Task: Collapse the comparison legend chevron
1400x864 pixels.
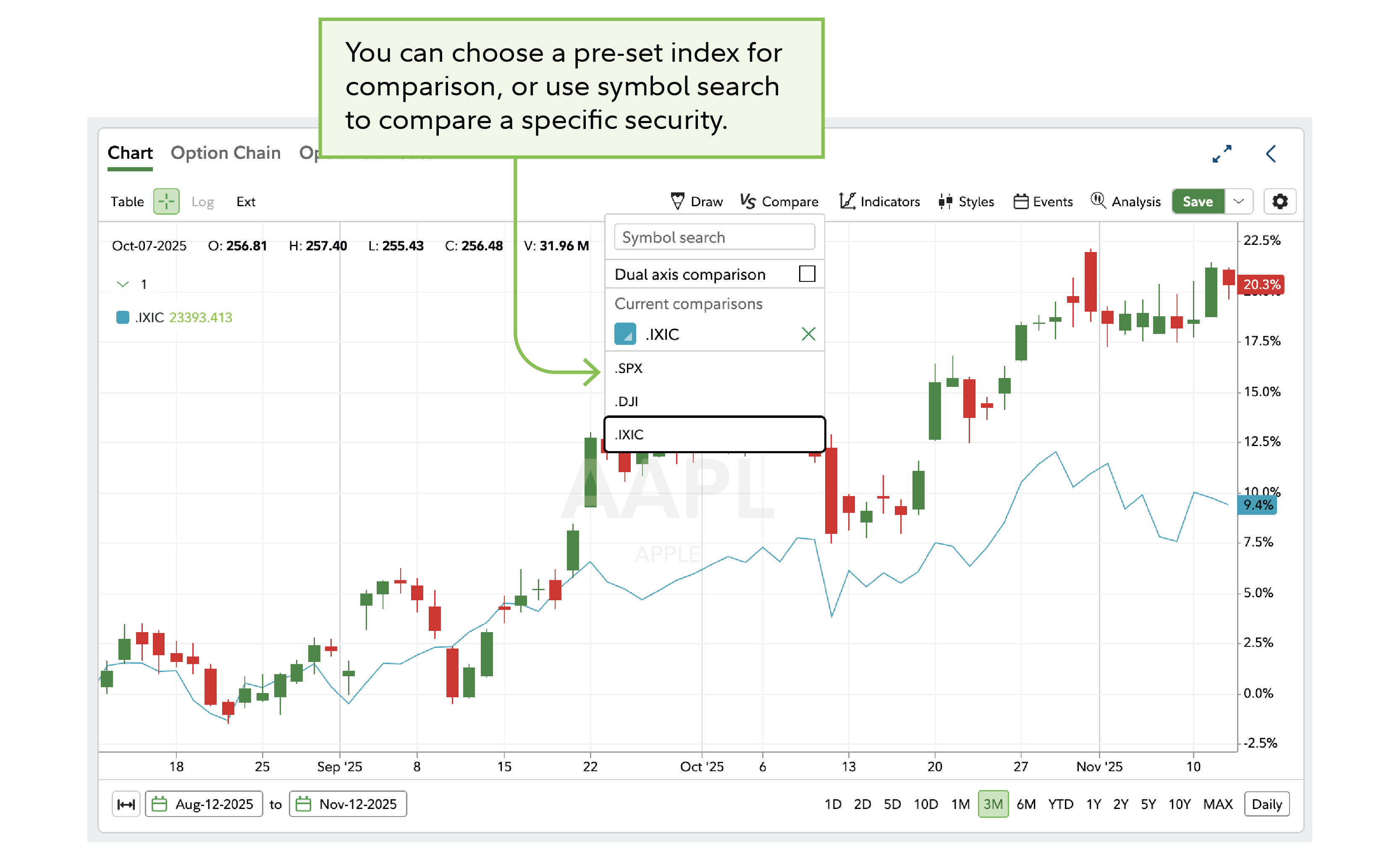Action: coord(122,284)
